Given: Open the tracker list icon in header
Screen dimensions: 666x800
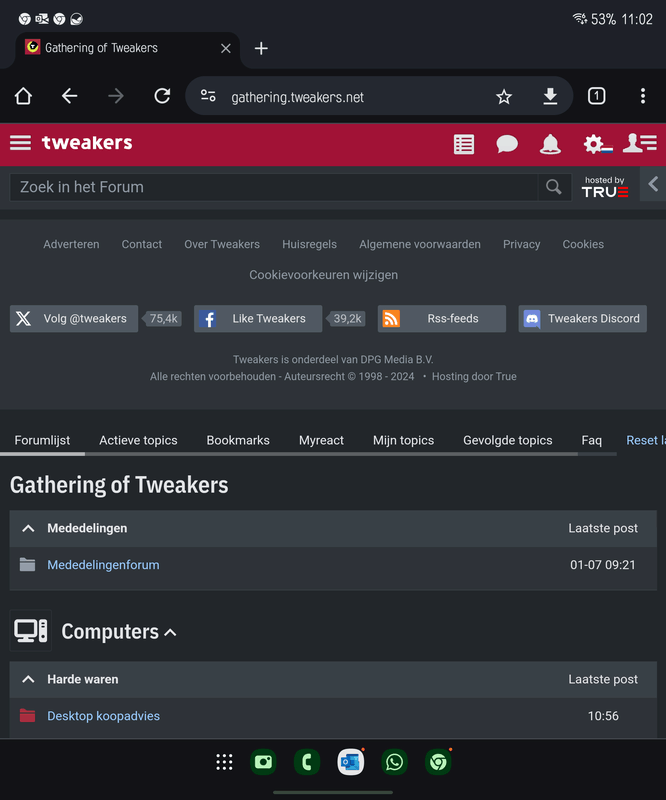Looking at the screenshot, I should [x=464, y=144].
